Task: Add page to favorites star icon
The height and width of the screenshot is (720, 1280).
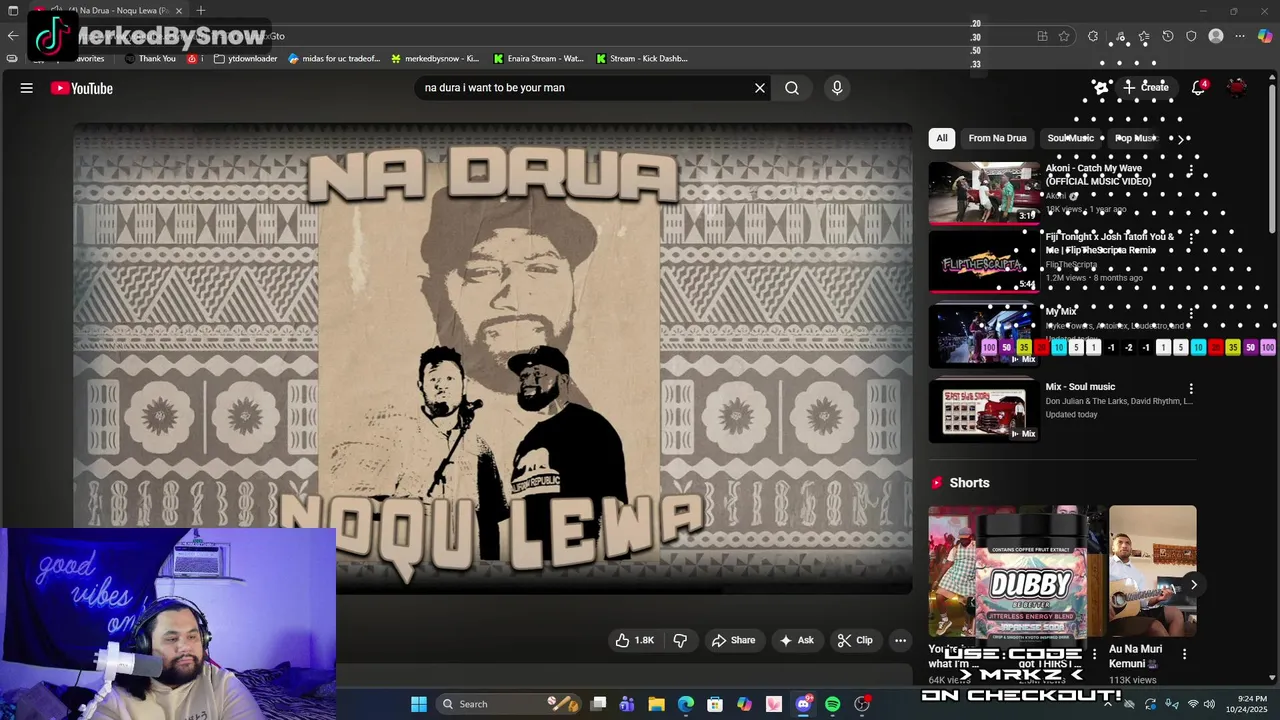Action: point(1064,36)
